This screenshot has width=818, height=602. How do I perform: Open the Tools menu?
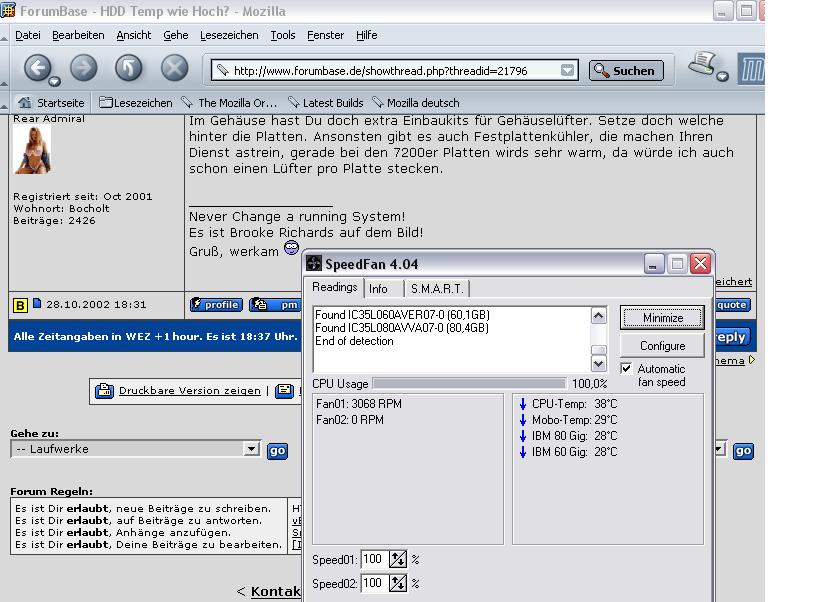[283, 35]
